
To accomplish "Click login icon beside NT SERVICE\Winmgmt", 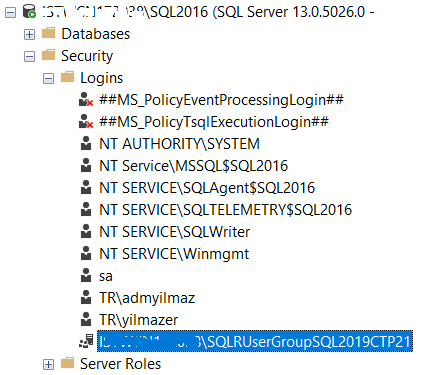I will (86, 253).
